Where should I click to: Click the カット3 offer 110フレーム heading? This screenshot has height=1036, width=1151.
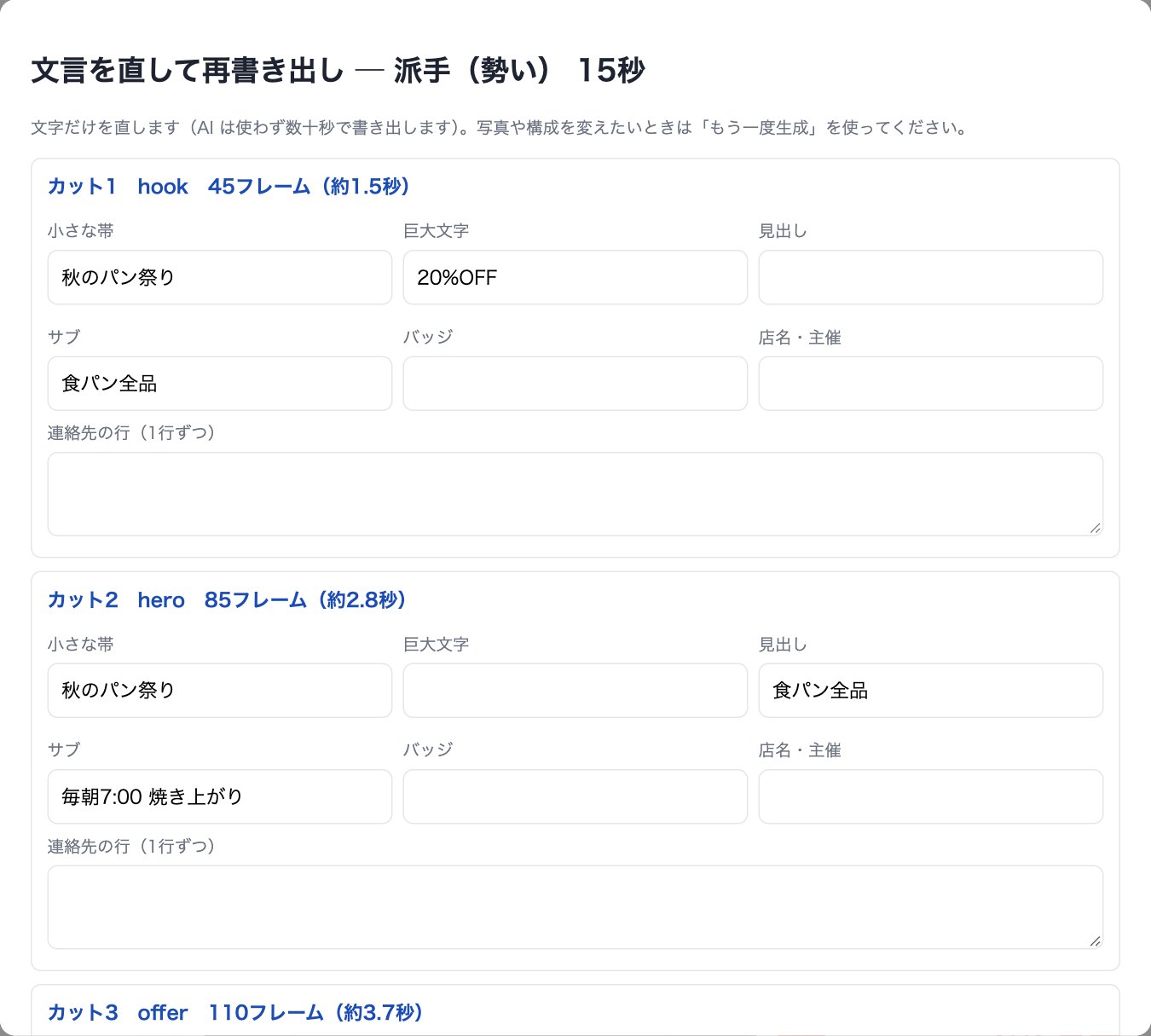pos(236,1013)
